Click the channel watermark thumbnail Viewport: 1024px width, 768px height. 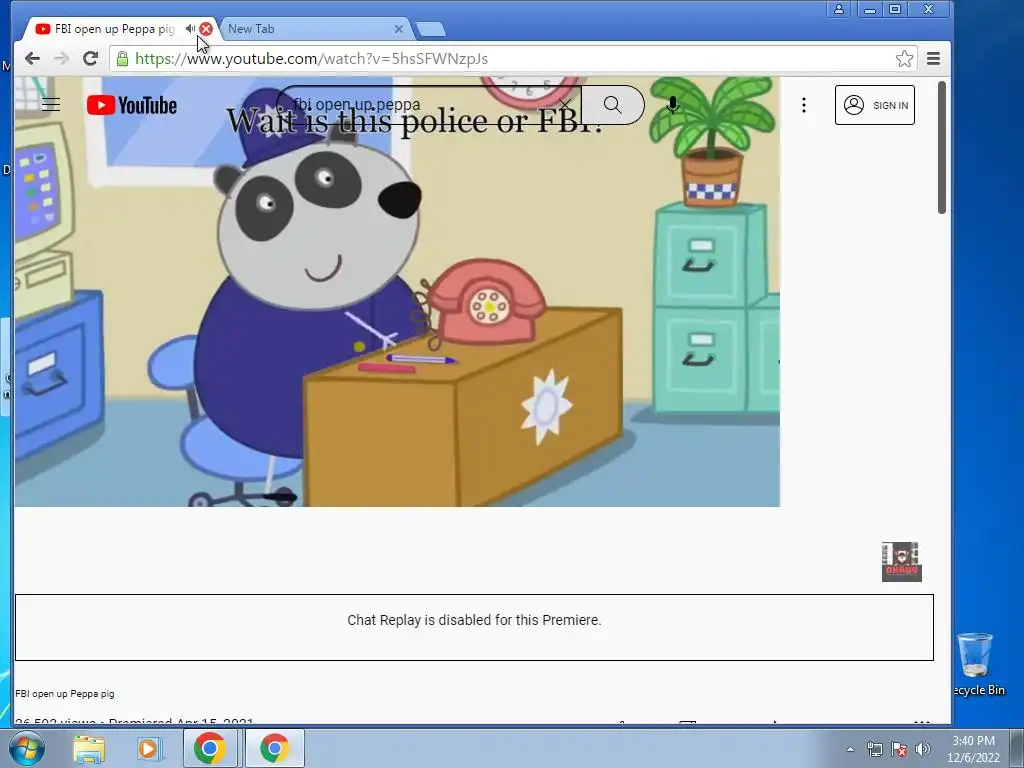(901, 562)
